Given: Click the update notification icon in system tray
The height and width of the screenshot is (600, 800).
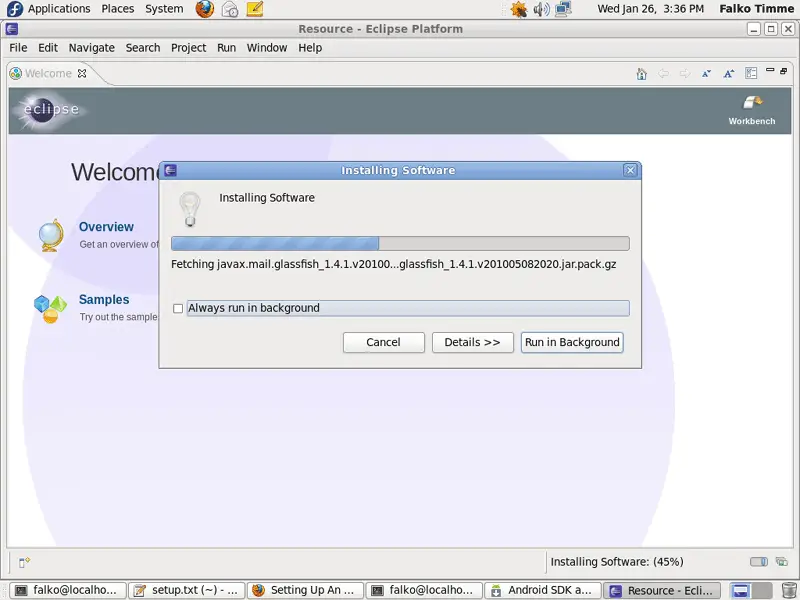Looking at the screenshot, I should coord(518,9).
